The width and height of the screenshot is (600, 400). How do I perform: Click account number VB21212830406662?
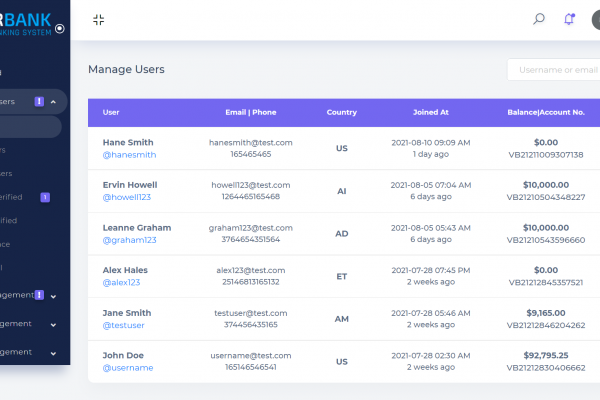(x=546, y=368)
